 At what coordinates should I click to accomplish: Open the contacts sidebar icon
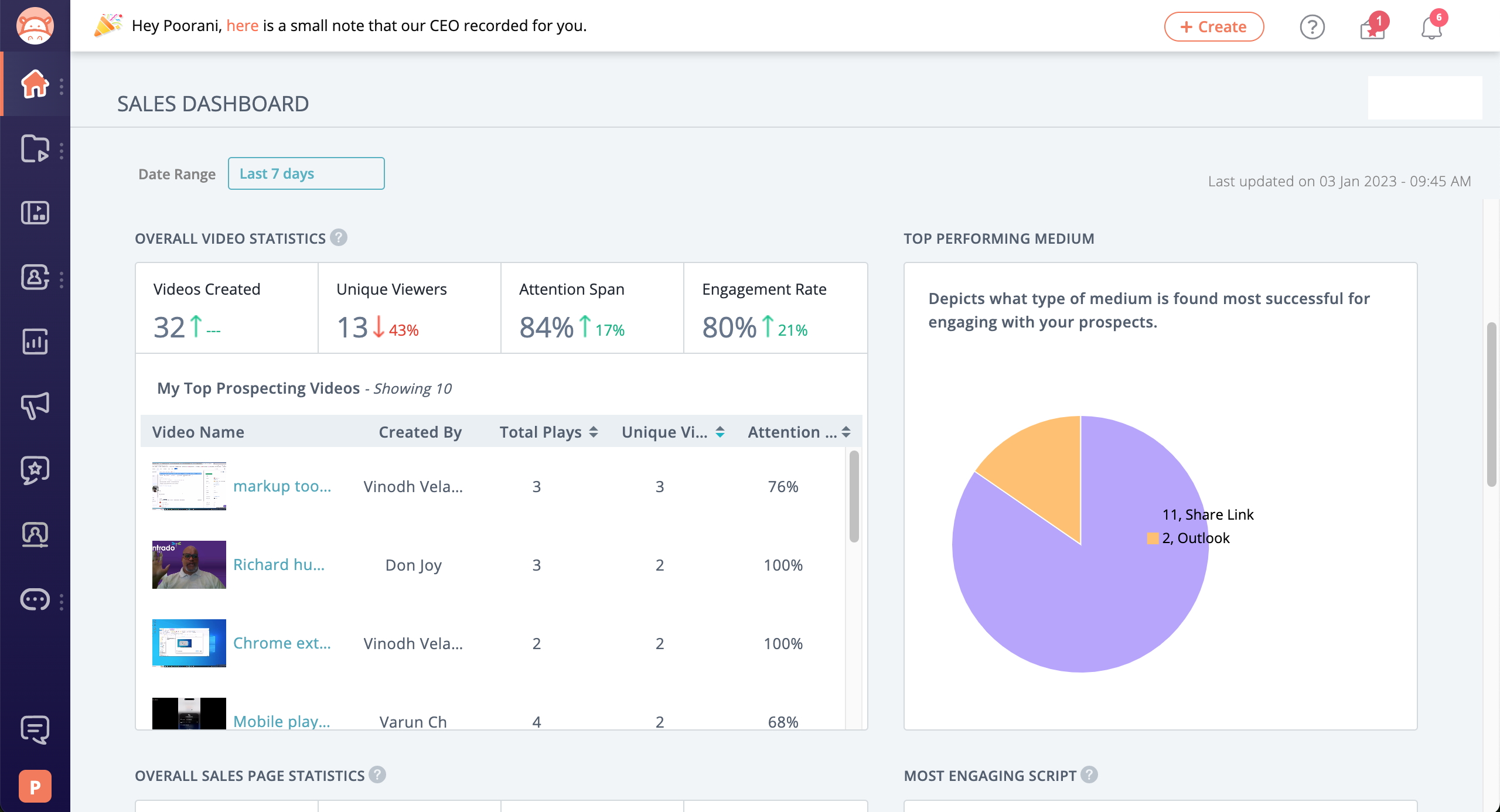pos(35,277)
